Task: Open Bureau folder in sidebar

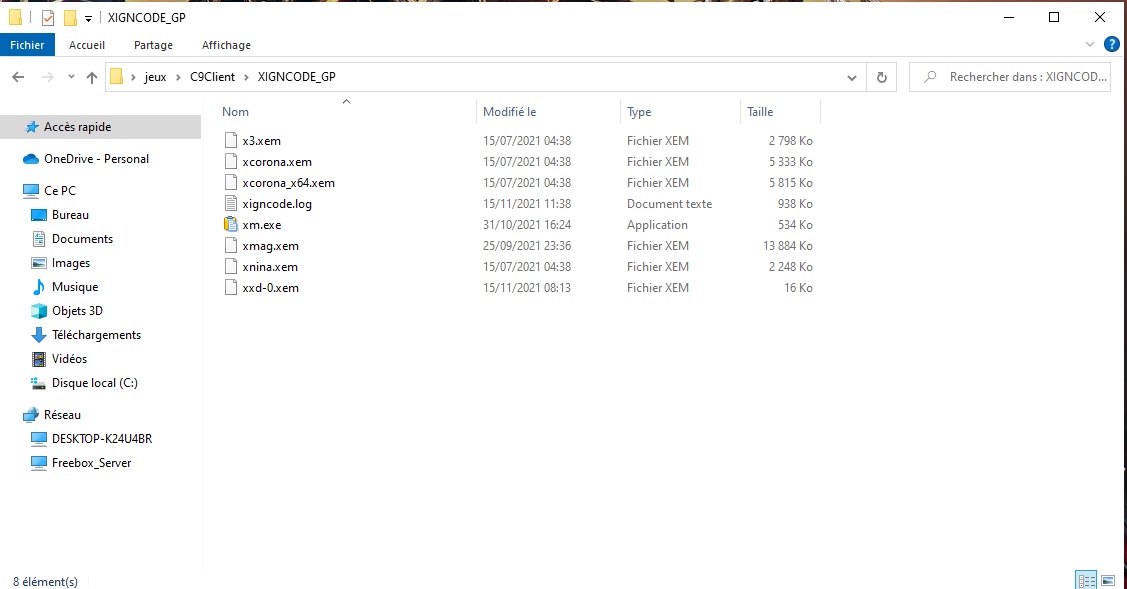Action: point(70,215)
